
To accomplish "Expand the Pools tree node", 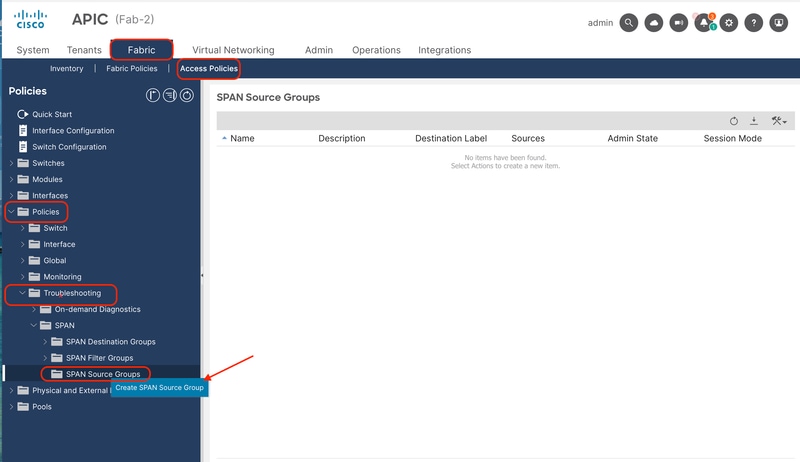I will pos(11,406).
